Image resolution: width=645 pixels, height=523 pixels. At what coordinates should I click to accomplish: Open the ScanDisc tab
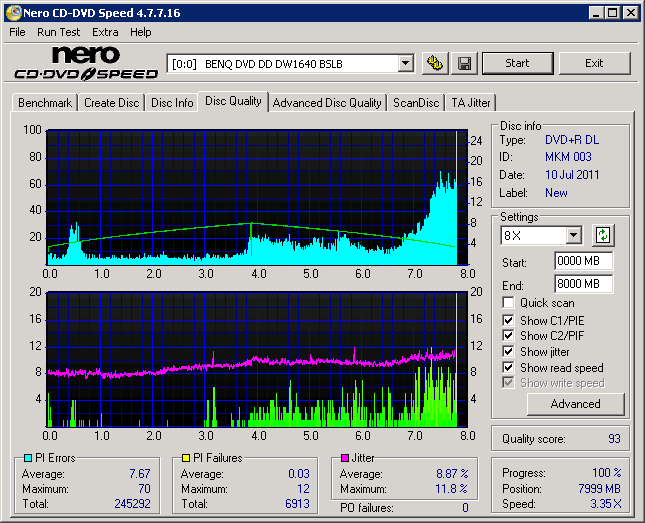tap(416, 103)
